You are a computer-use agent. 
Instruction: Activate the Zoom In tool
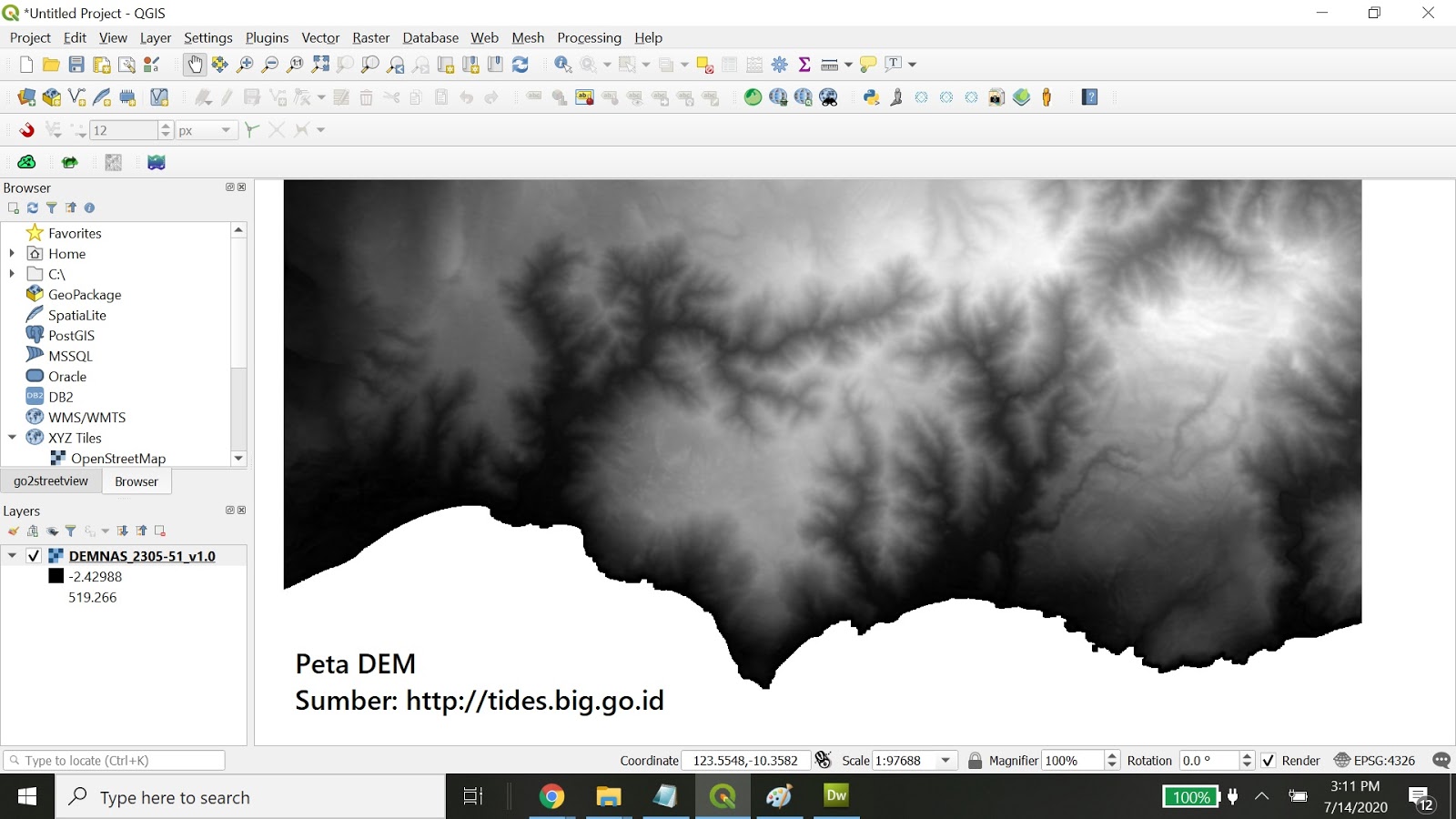(244, 64)
